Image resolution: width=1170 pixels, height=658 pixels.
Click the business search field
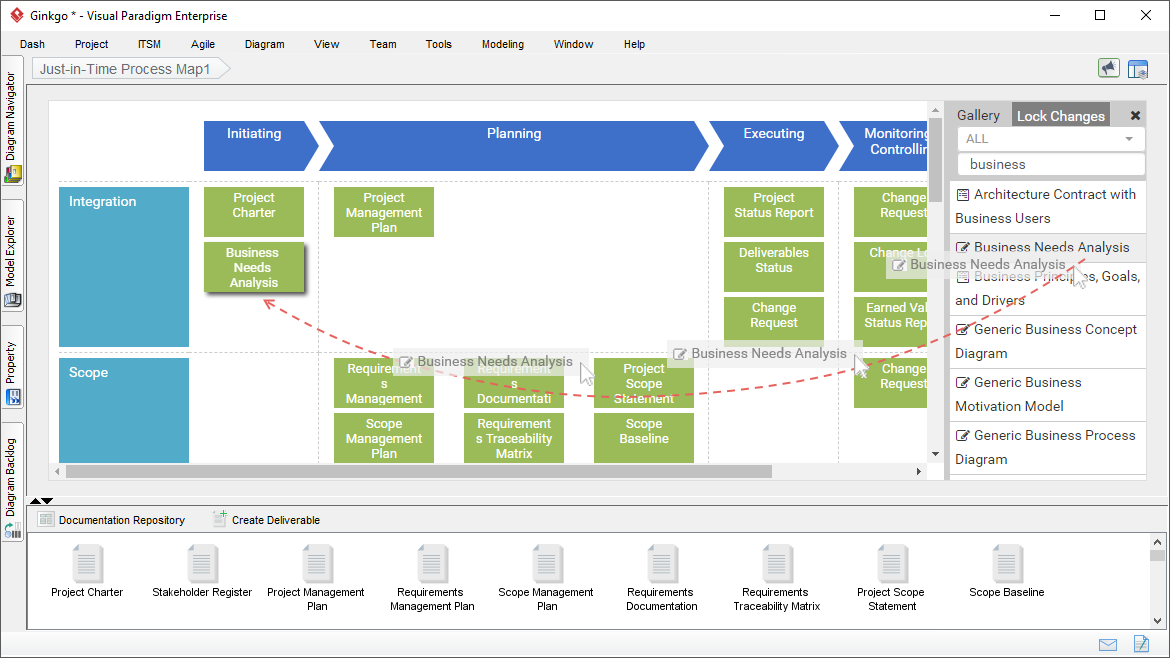pos(1049,162)
